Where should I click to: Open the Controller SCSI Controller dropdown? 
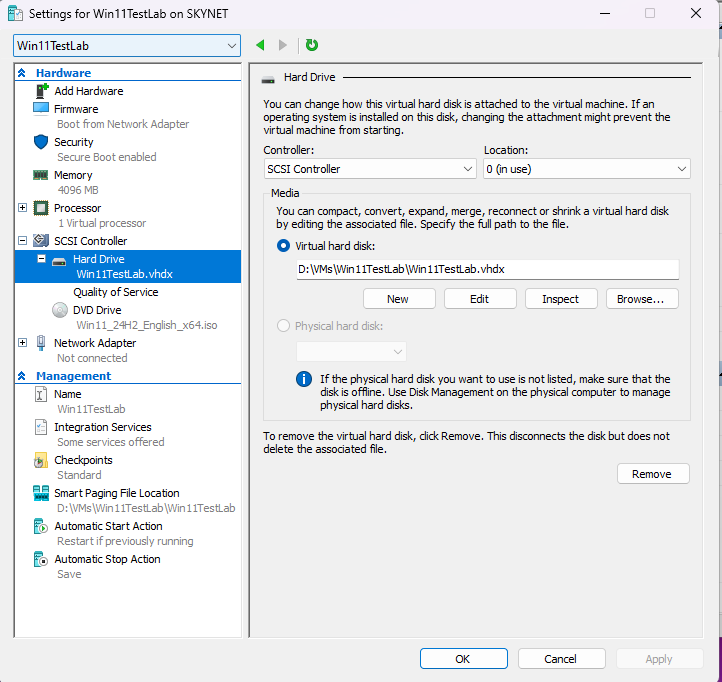click(370, 169)
